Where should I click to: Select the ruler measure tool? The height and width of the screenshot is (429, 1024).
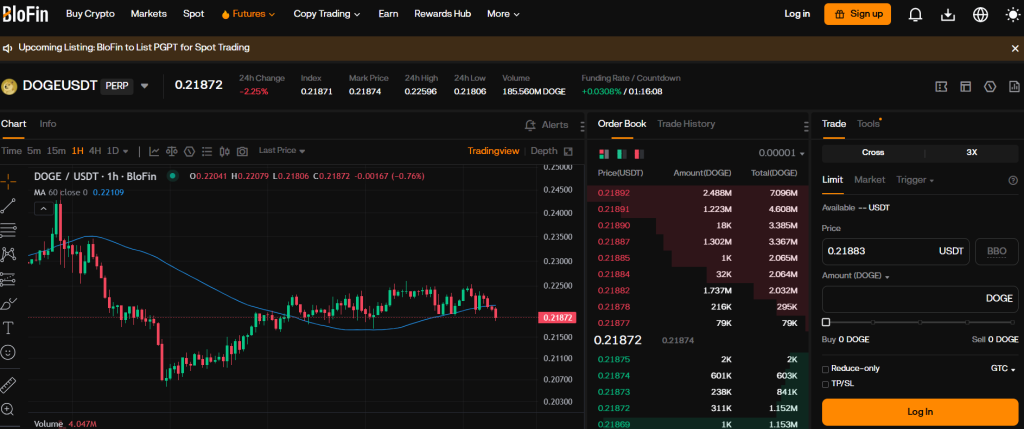(8, 385)
